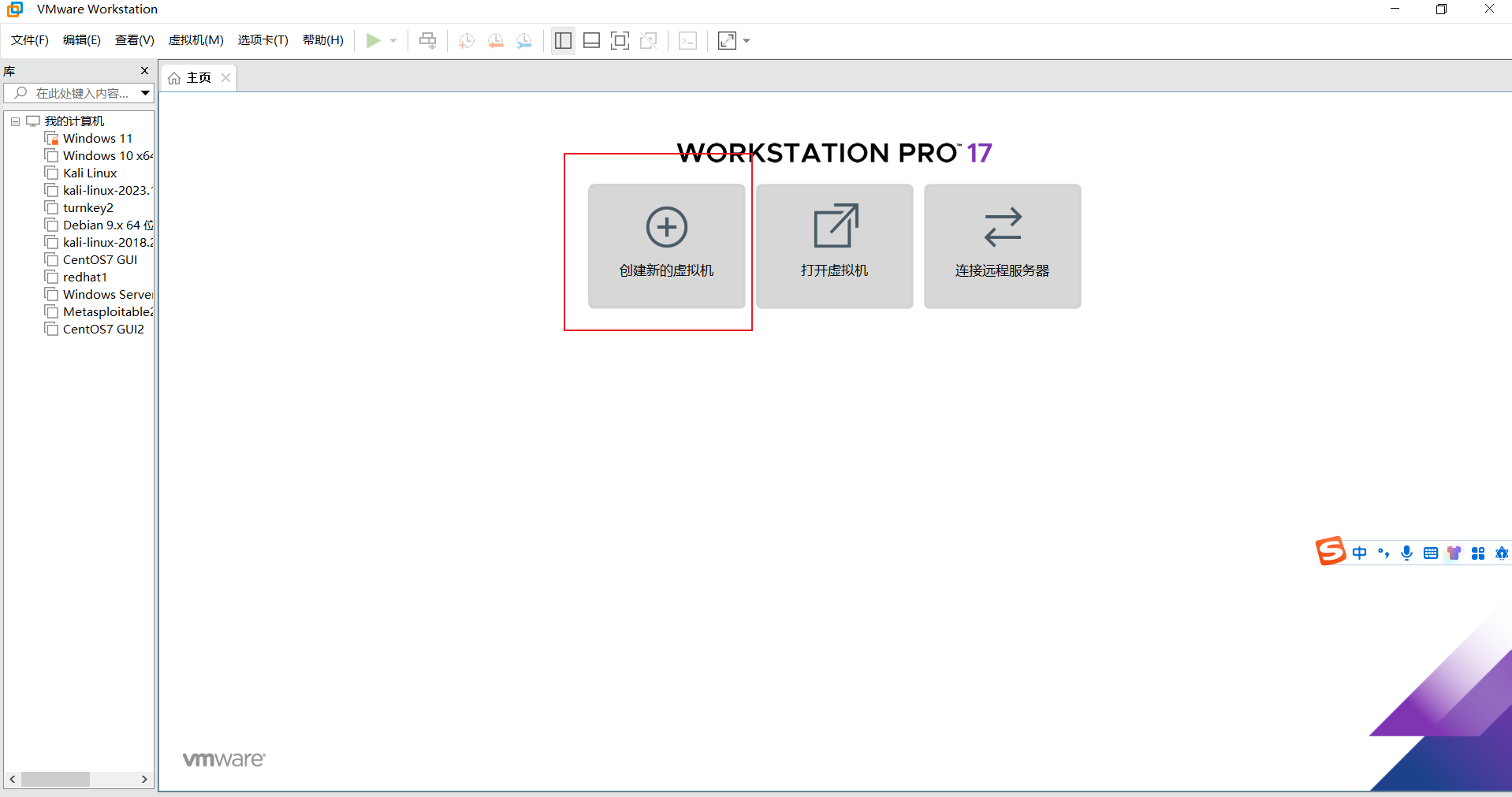Click Revert to Snapshot icon
The image size is (1512, 797).
pyautogui.click(x=495, y=41)
